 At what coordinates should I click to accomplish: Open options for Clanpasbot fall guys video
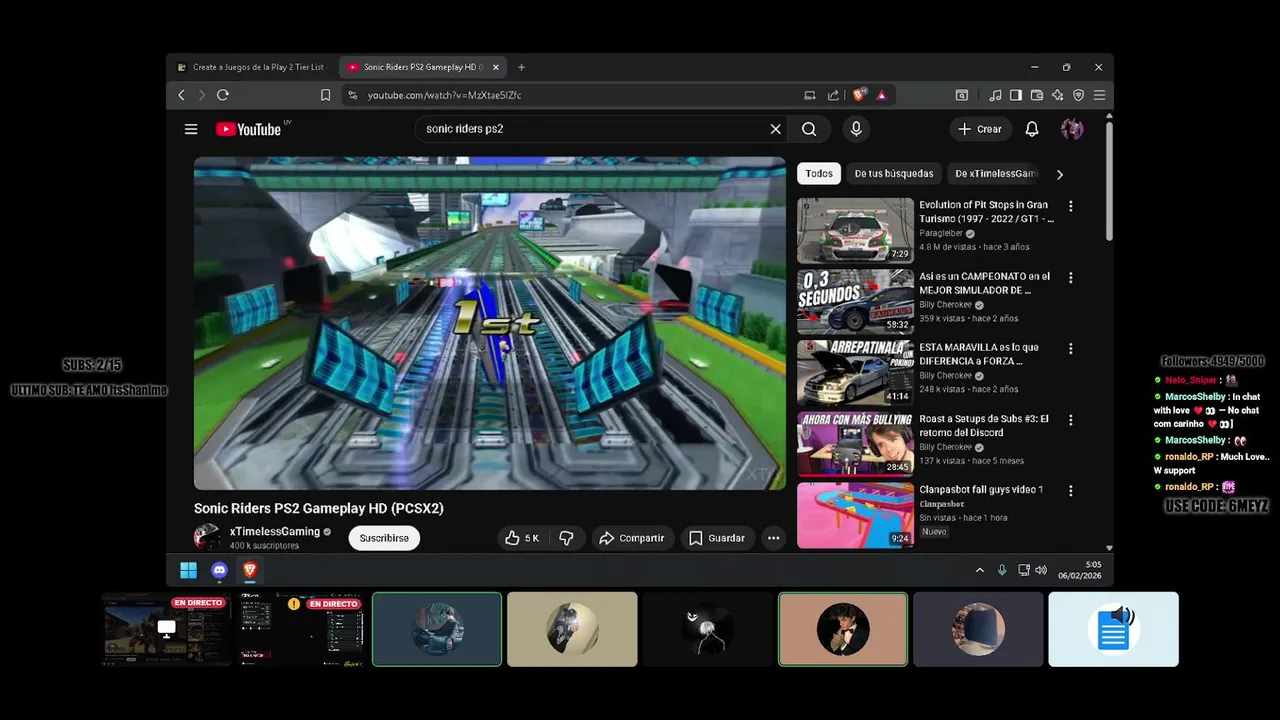coord(1071,491)
